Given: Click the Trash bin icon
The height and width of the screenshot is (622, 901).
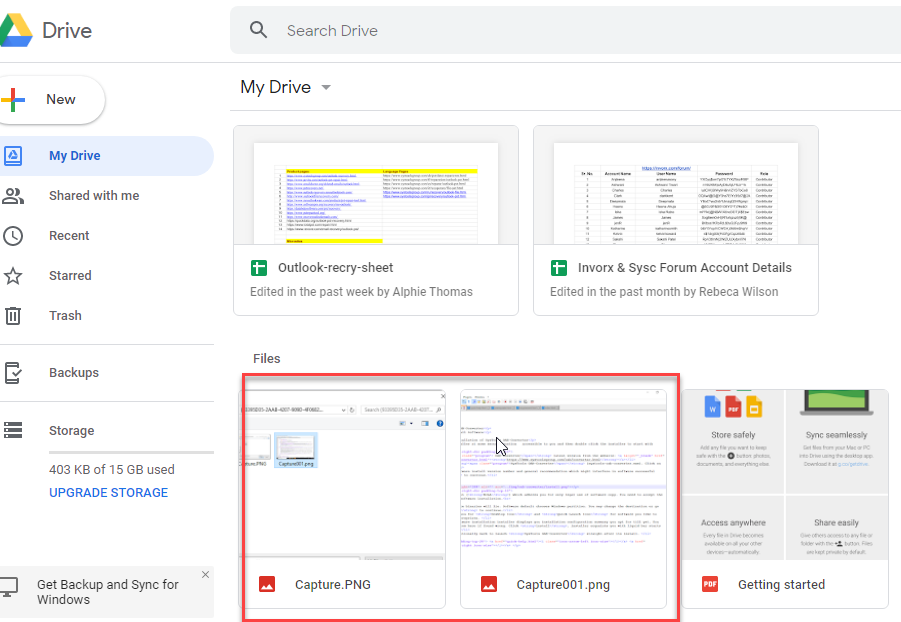Looking at the screenshot, I should click(x=13, y=316).
